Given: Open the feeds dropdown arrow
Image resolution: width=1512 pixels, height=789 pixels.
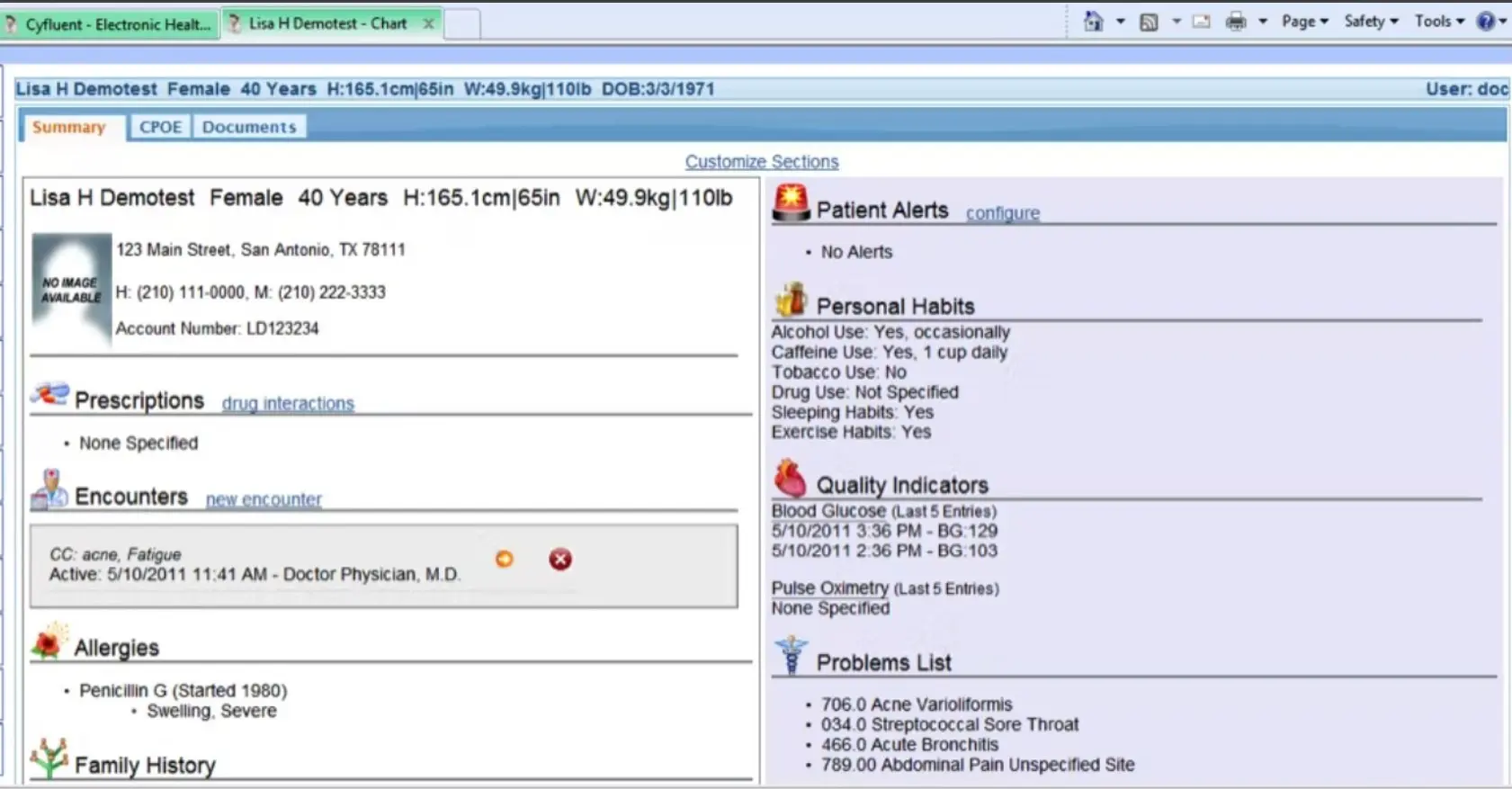Looking at the screenshot, I should pyautogui.click(x=1176, y=22).
